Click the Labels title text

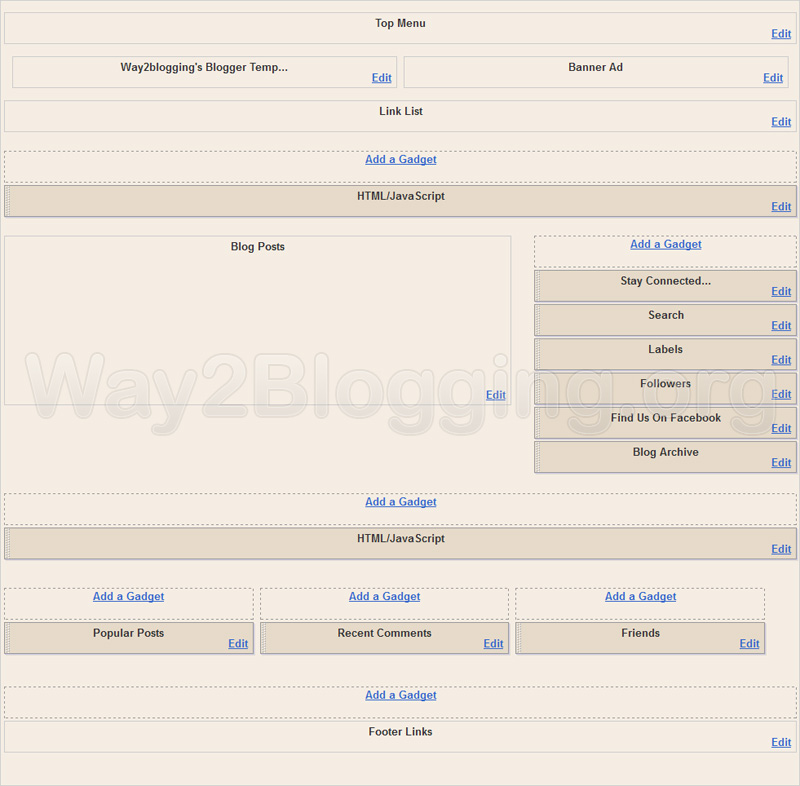tap(665, 349)
